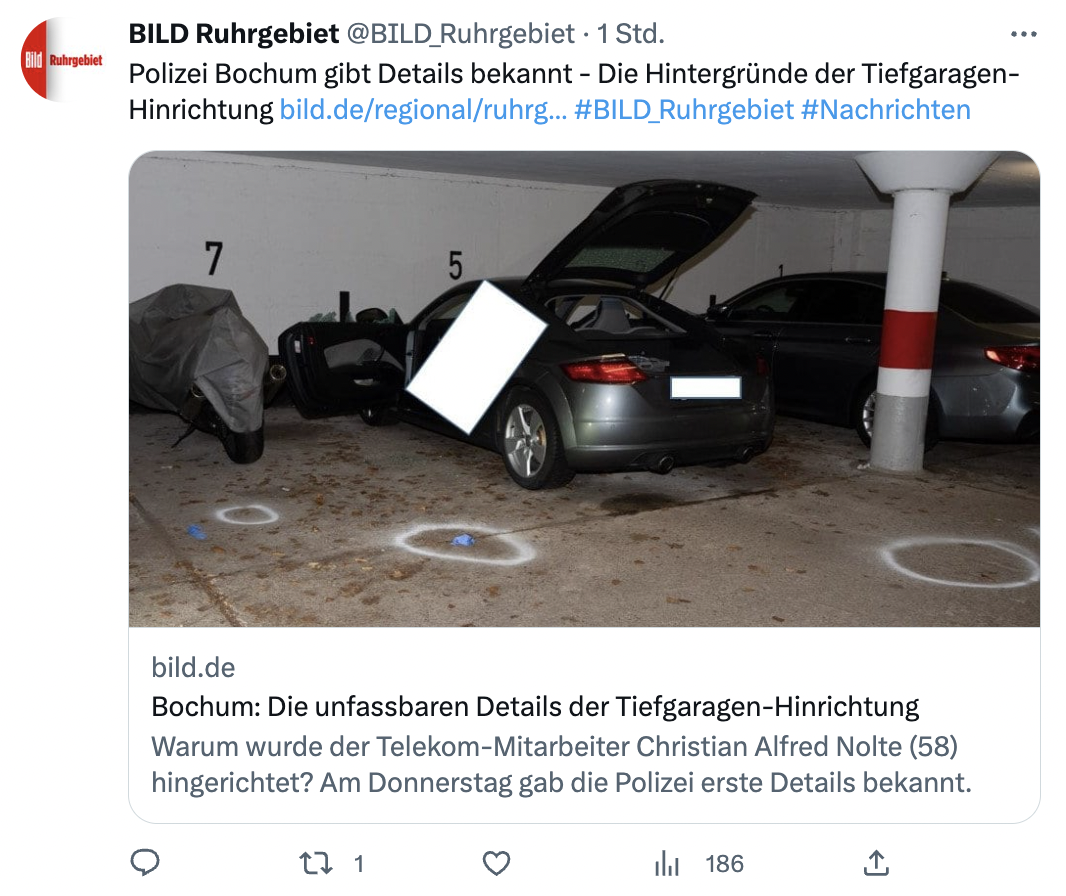Open BILD Ruhrgebiet profile avatar

pyautogui.click(x=62, y=60)
